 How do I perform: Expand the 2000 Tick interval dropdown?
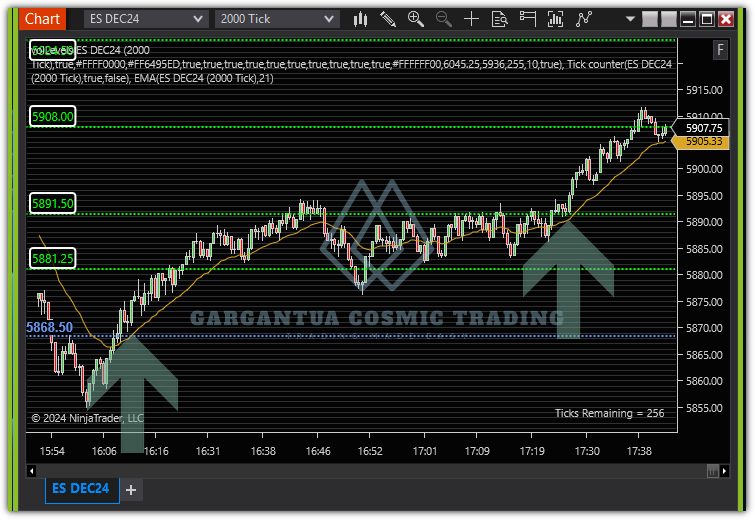(277, 19)
